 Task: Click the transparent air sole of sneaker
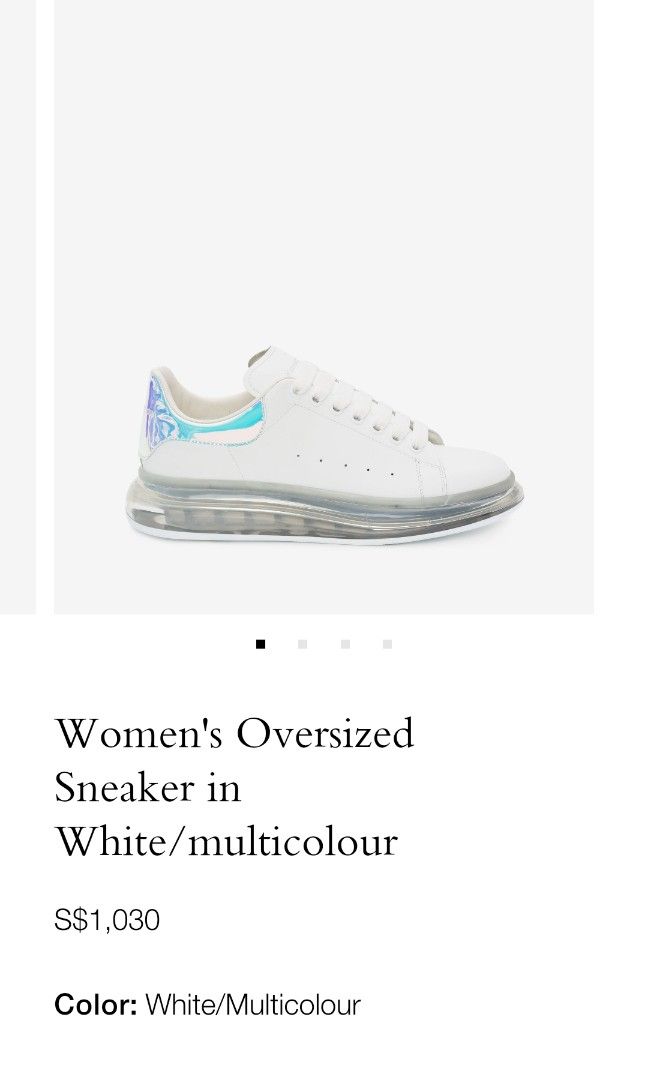[324, 513]
